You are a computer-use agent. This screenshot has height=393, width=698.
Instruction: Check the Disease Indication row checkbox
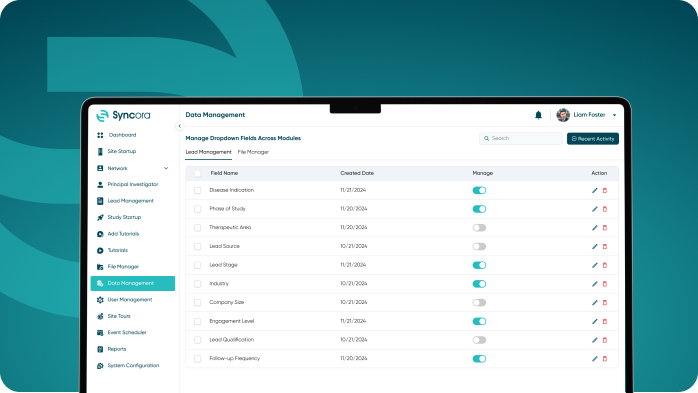click(197, 190)
